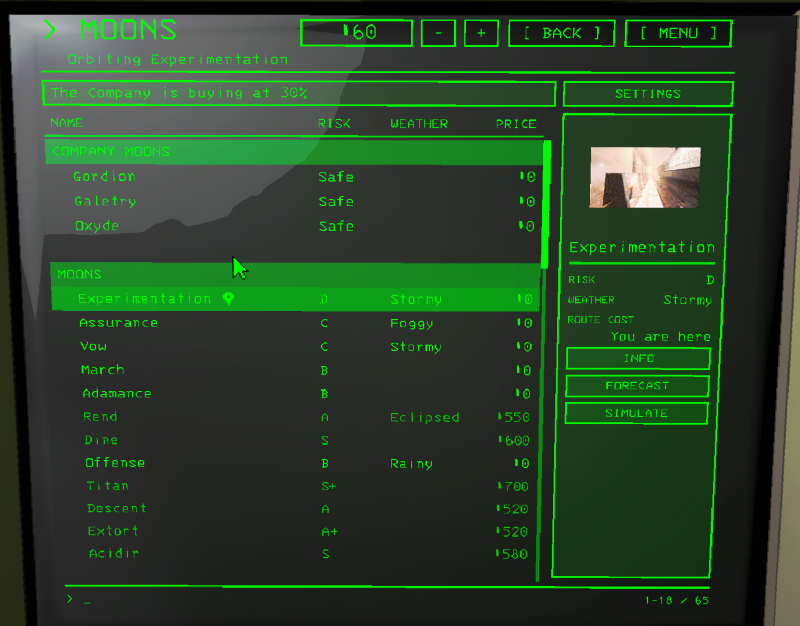Sort by the PRICE column header

(x=516, y=124)
